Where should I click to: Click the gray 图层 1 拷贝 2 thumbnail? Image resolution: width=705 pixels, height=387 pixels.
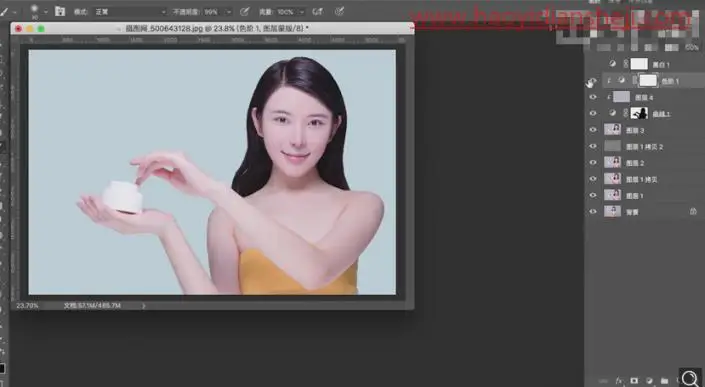coord(612,146)
